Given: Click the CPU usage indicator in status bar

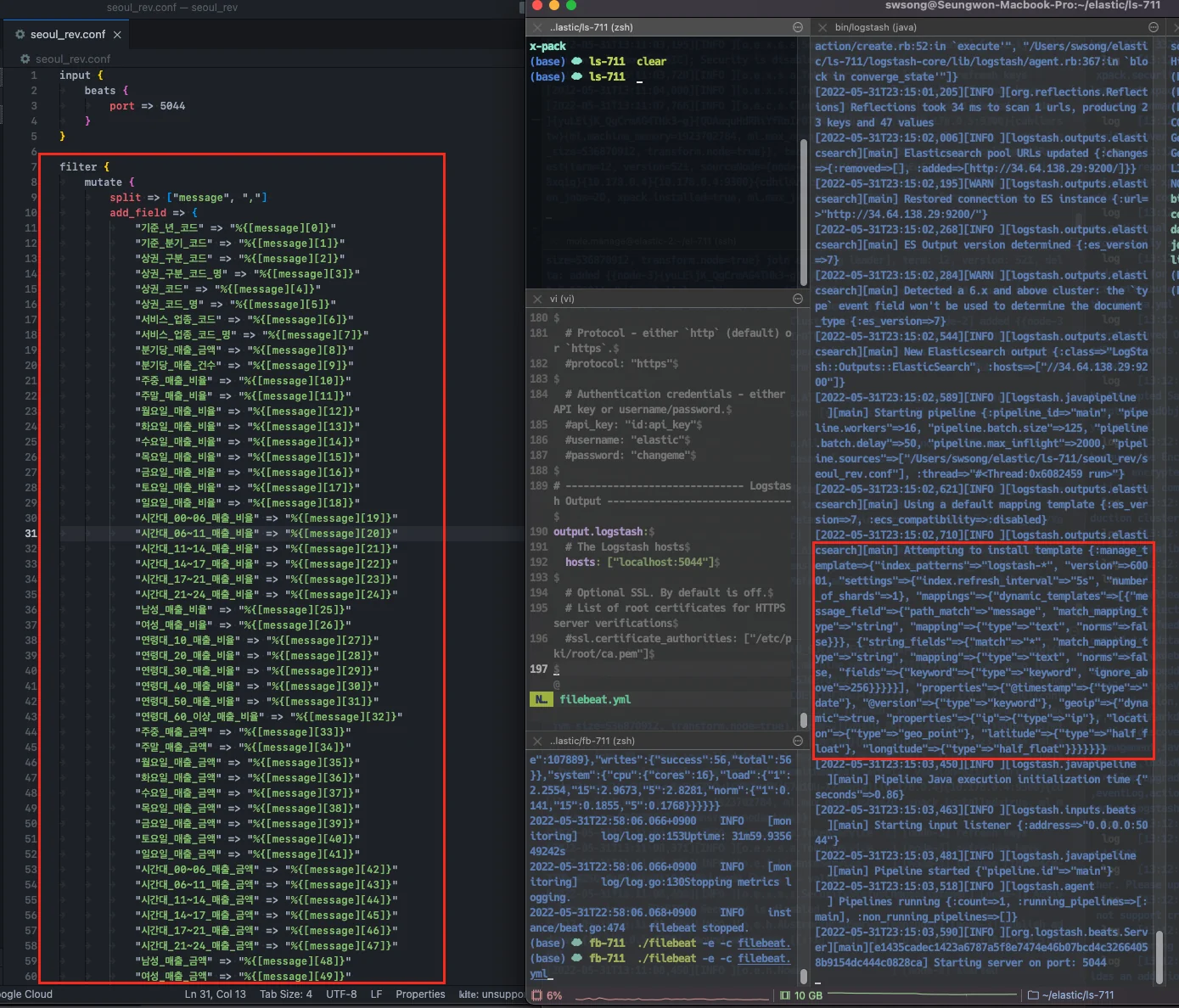Looking at the screenshot, I should tap(547, 995).
